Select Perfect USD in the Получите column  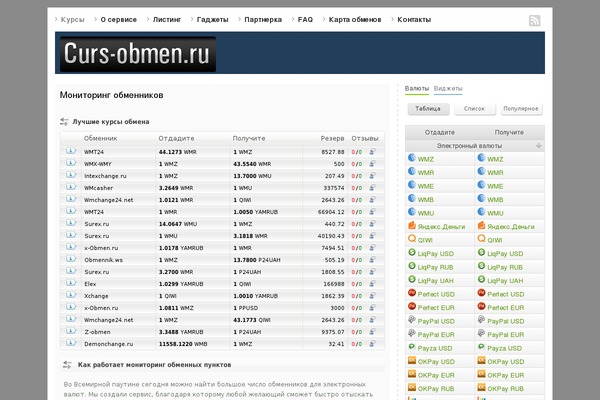(505, 294)
